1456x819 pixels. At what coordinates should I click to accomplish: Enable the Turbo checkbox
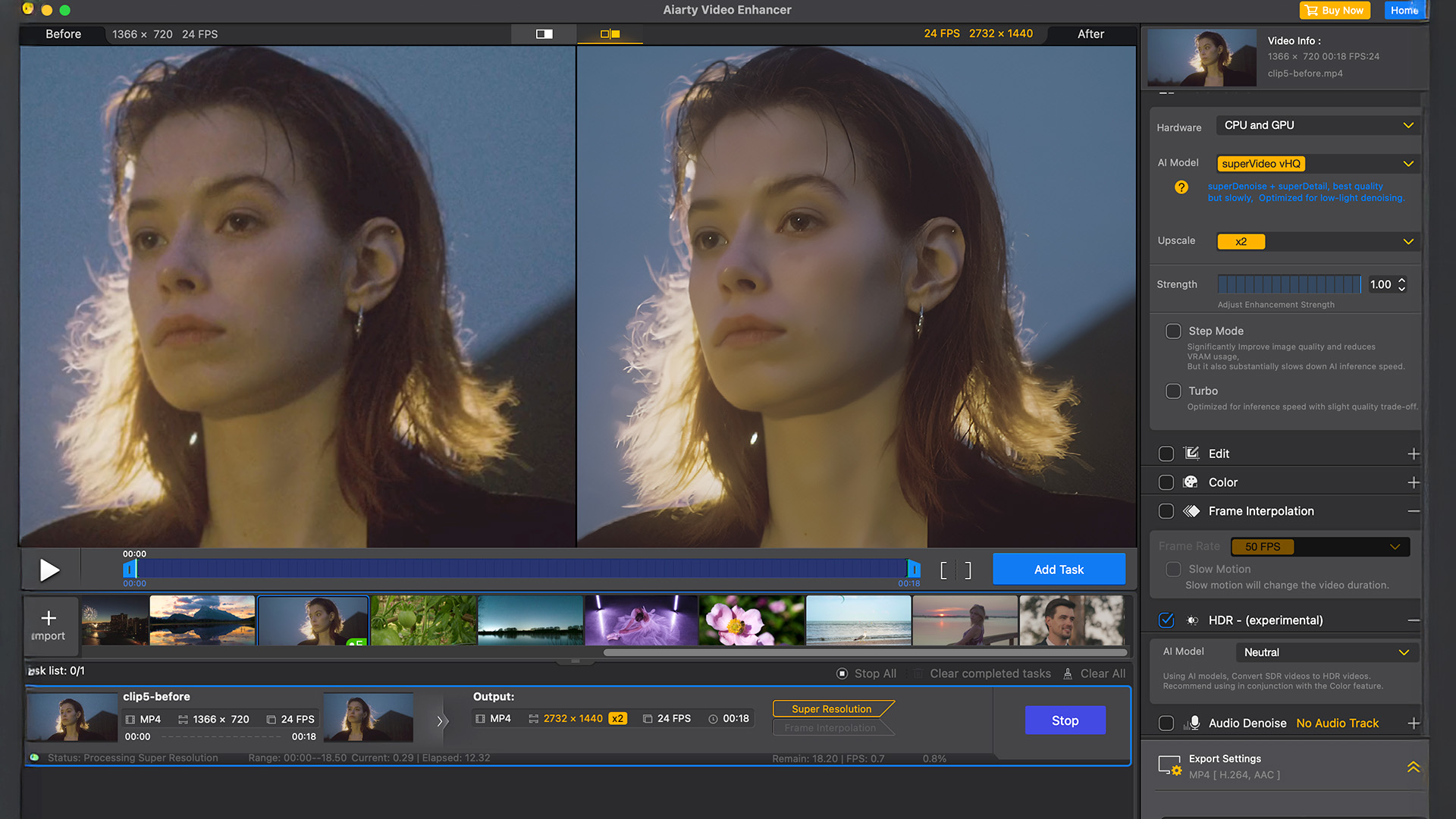click(x=1173, y=391)
